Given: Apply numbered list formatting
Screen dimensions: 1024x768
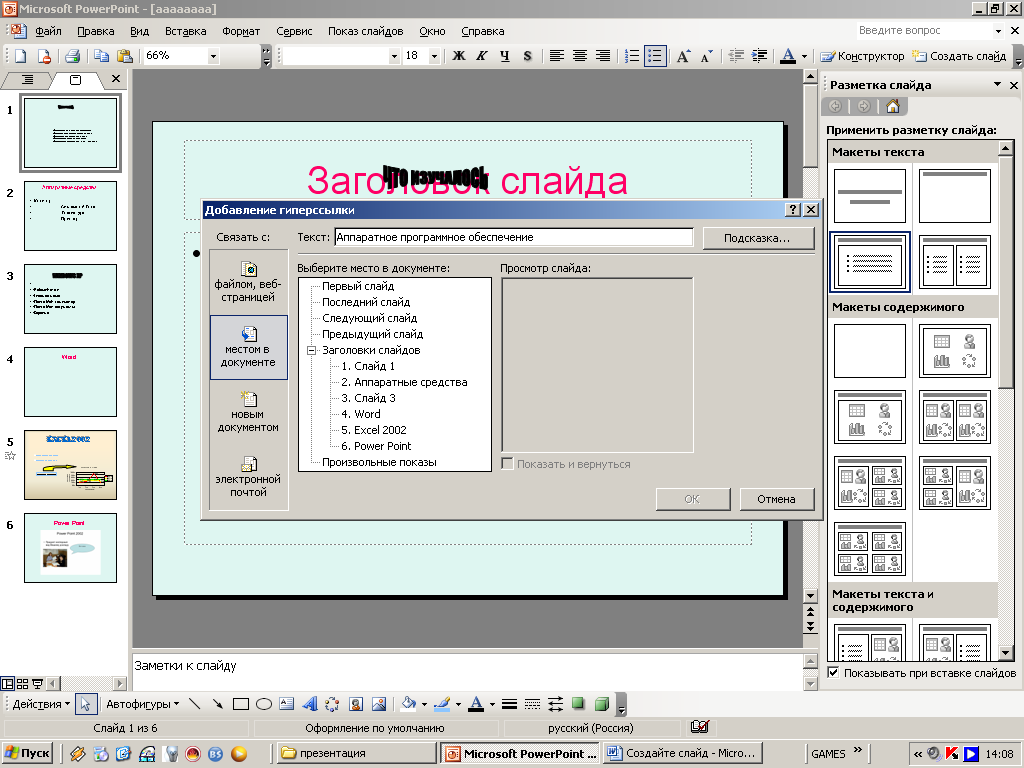Looking at the screenshot, I should coord(632,56).
